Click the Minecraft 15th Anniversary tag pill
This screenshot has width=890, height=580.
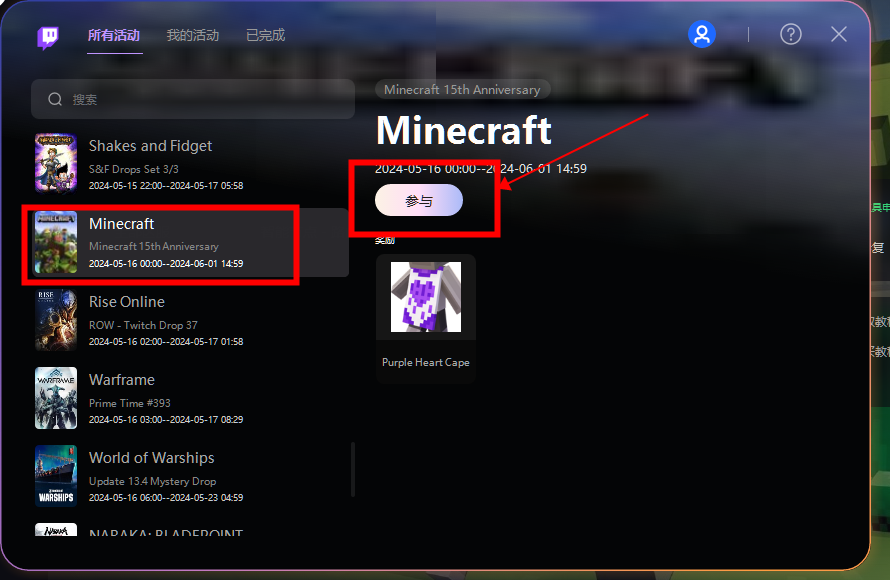pyautogui.click(x=462, y=90)
